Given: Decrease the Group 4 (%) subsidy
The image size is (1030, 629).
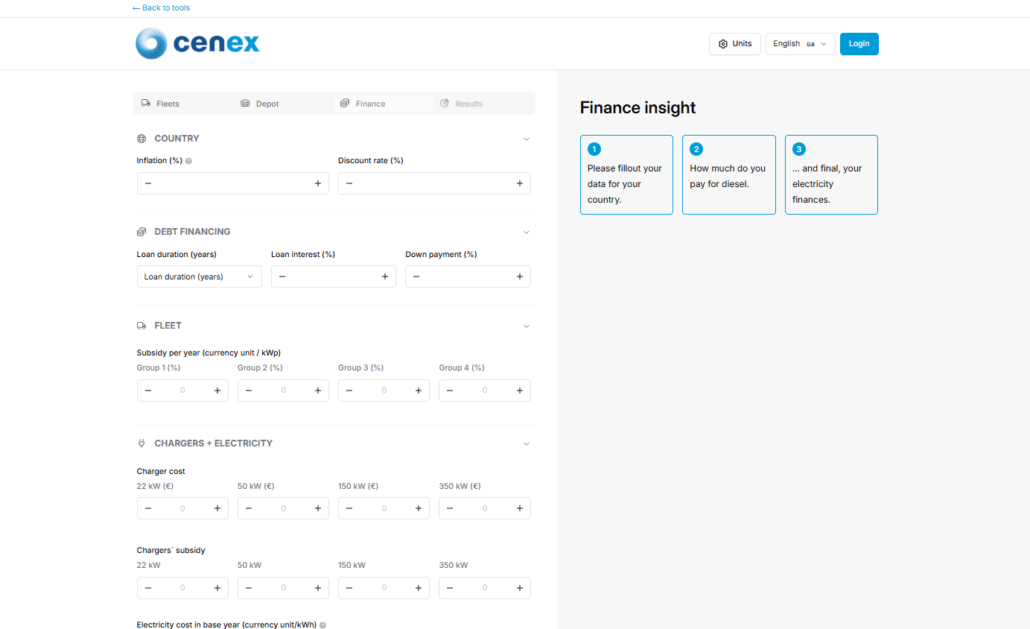Looking at the screenshot, I should click(x=450, y=390).
